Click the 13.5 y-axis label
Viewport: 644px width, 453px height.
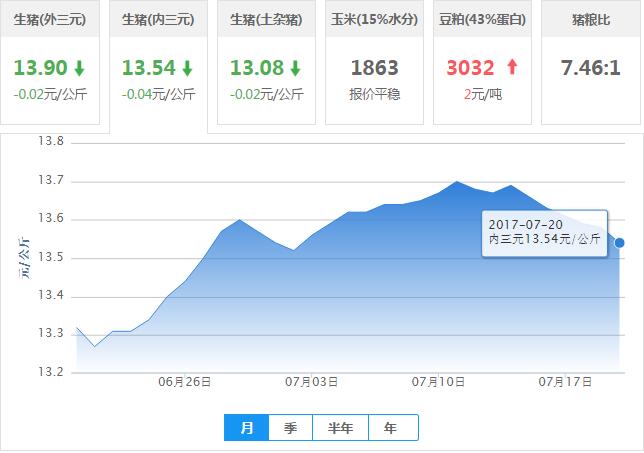tap(51, 257)
